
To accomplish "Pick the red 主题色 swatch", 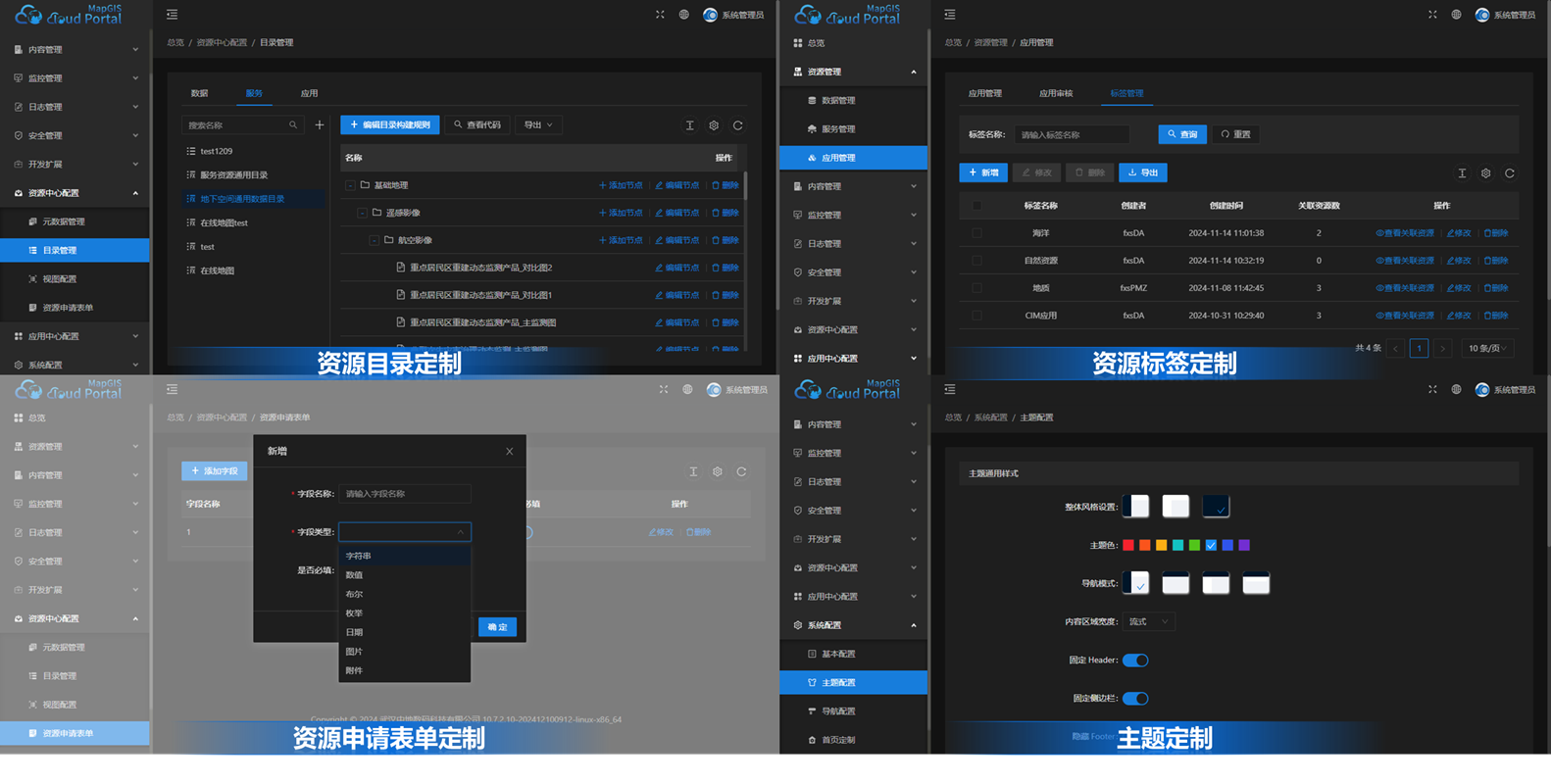I will click(1128, 545).
